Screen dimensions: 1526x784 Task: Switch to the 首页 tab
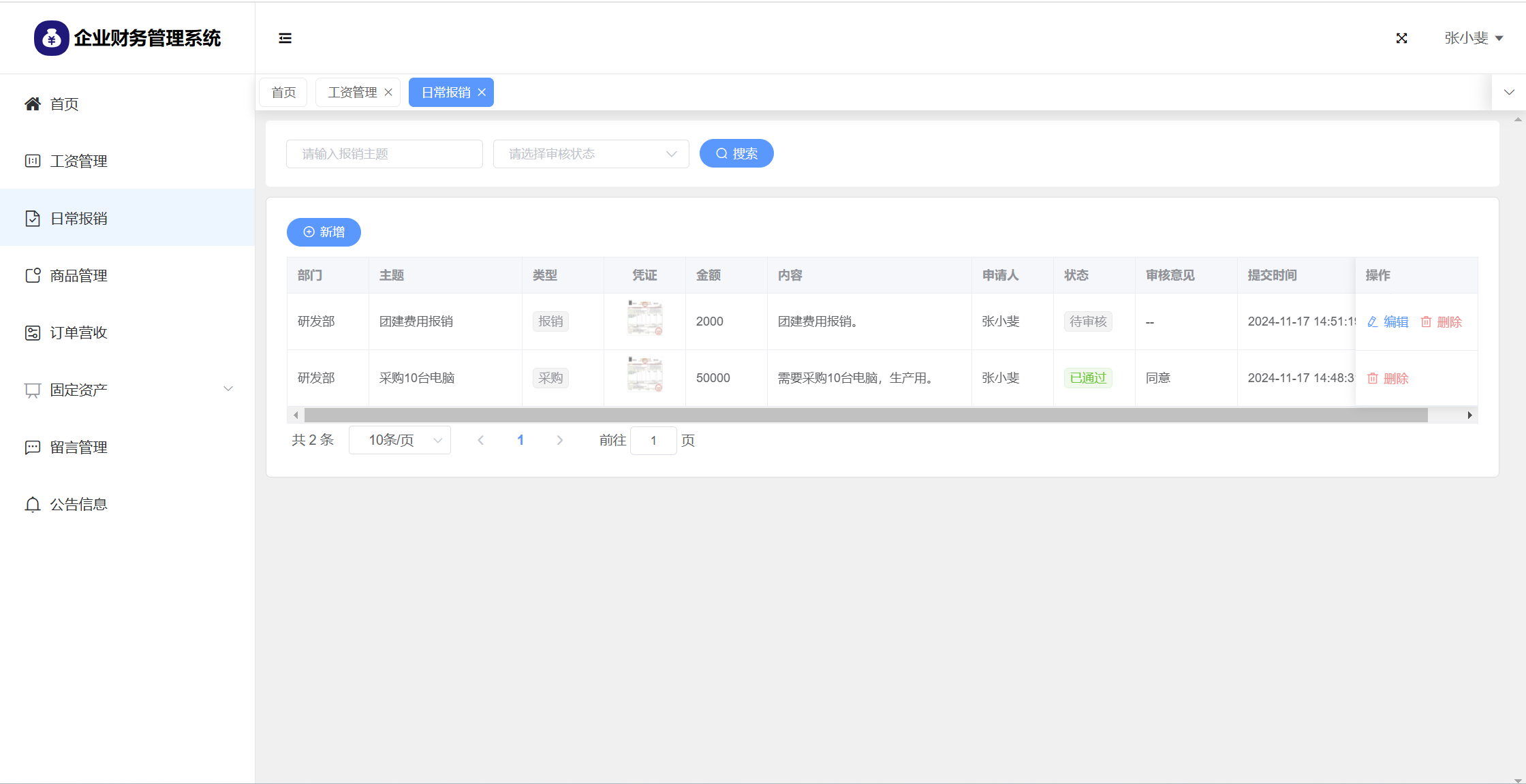[283, 92]
